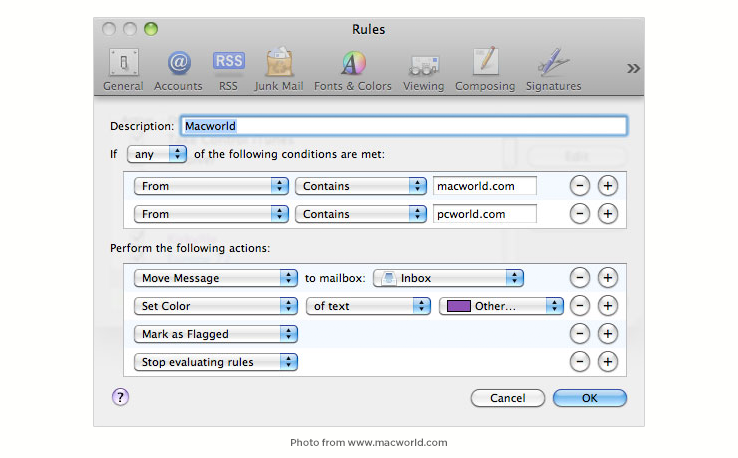Click the Description field containing Macworld

coord(404,126)
